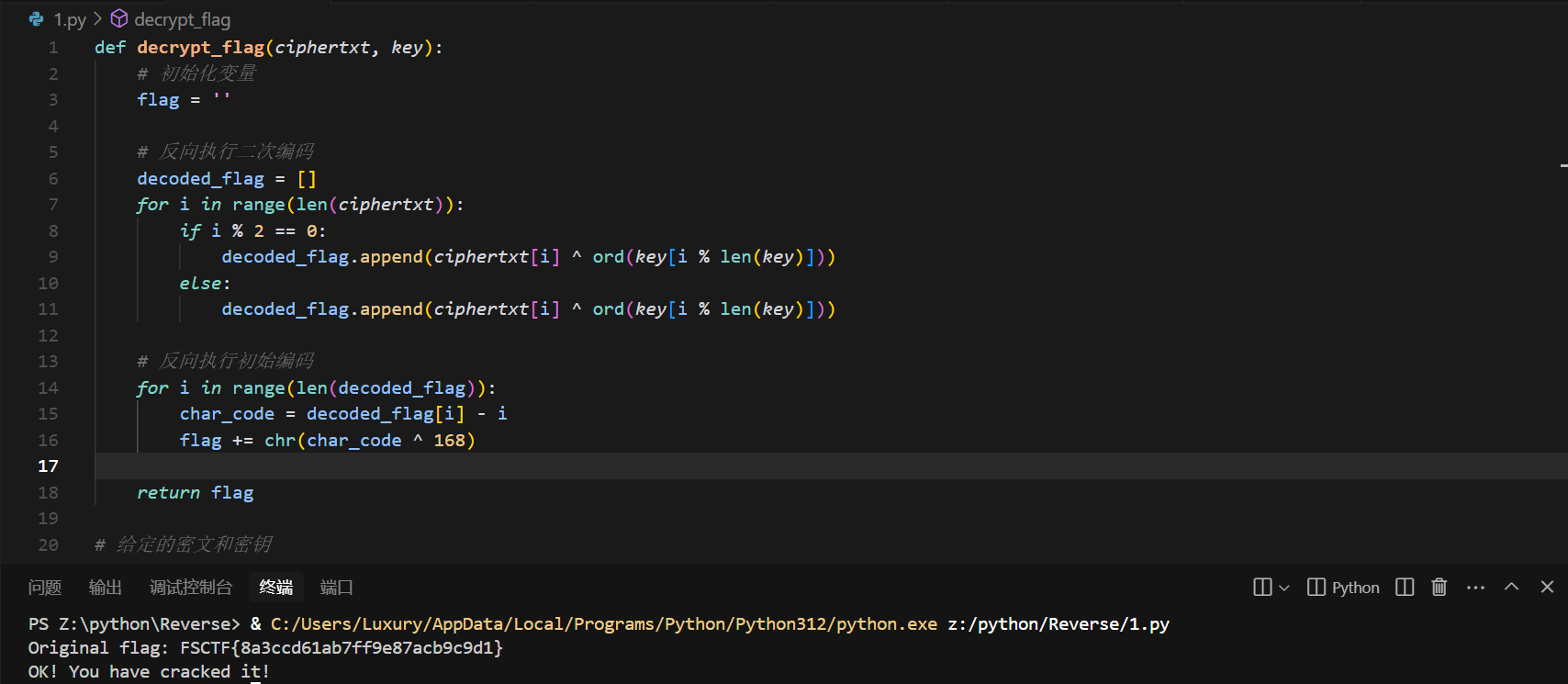Click the Python file icon in breadcrumb
The width and height of the screenshot is (1568, 684).
tap(37, 19)
